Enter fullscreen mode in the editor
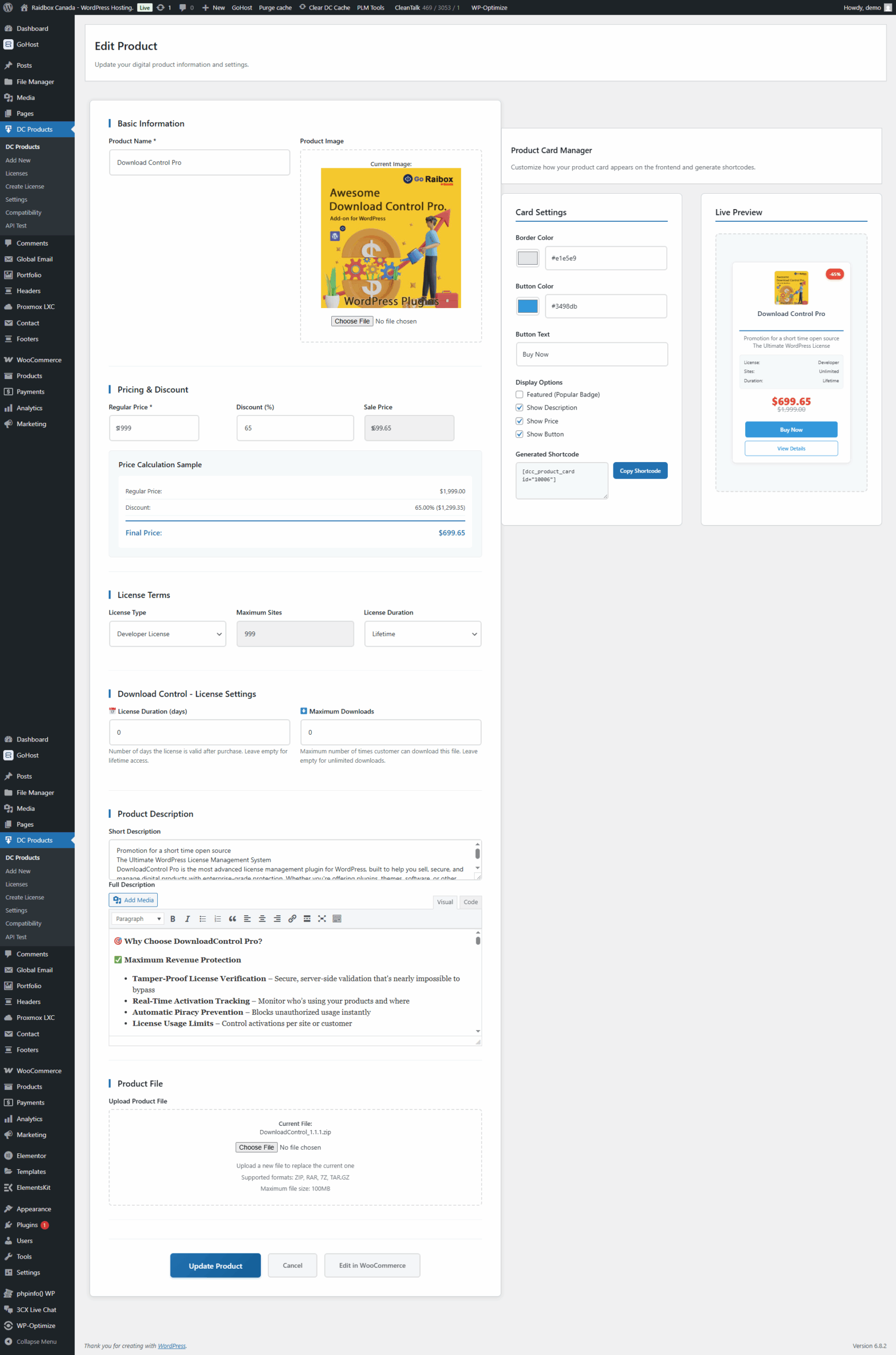The height and width of the screenshot is (1355, 896). (x=322, y=918)
